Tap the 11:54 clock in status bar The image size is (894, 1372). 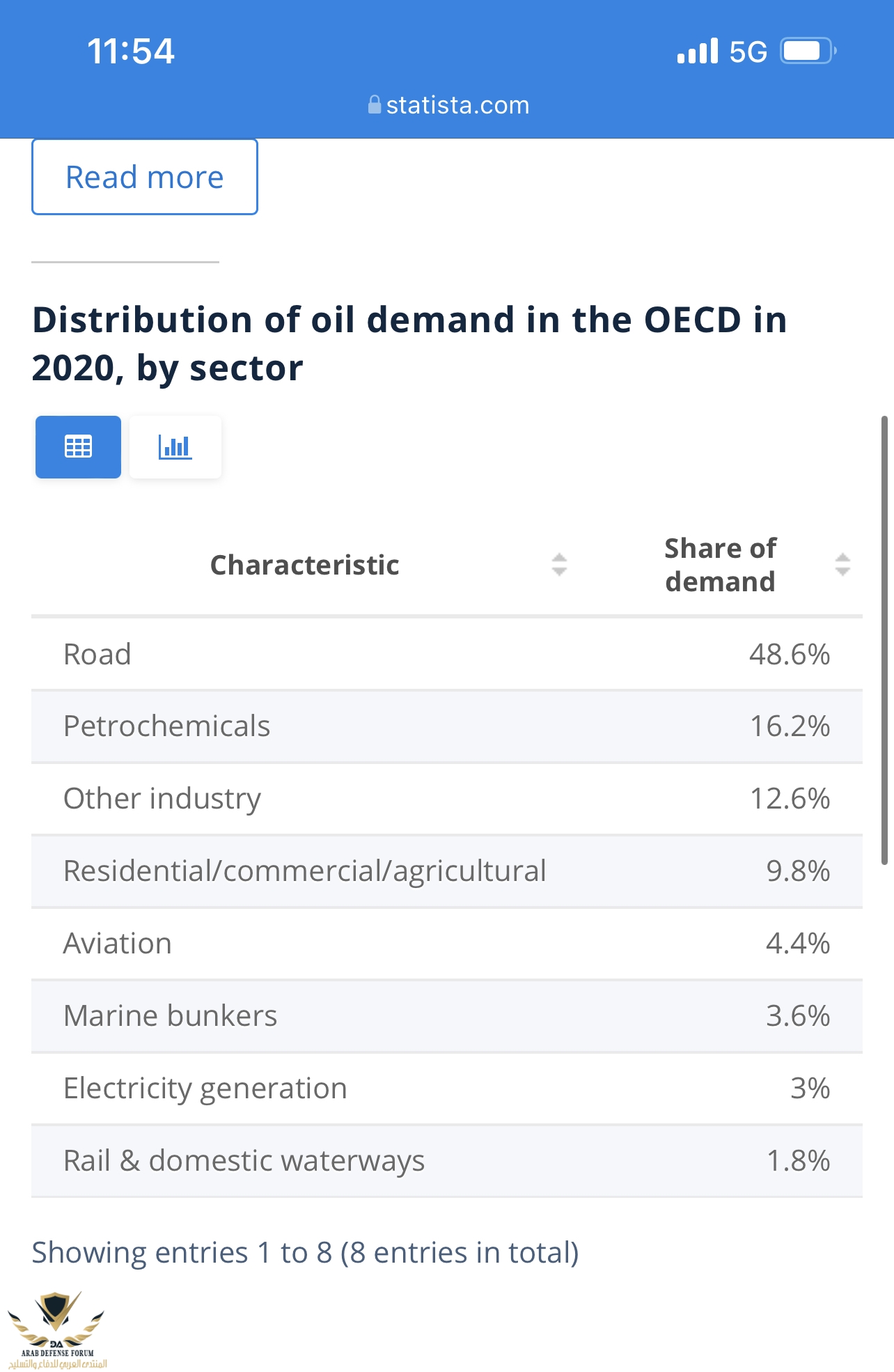[131, 52]
